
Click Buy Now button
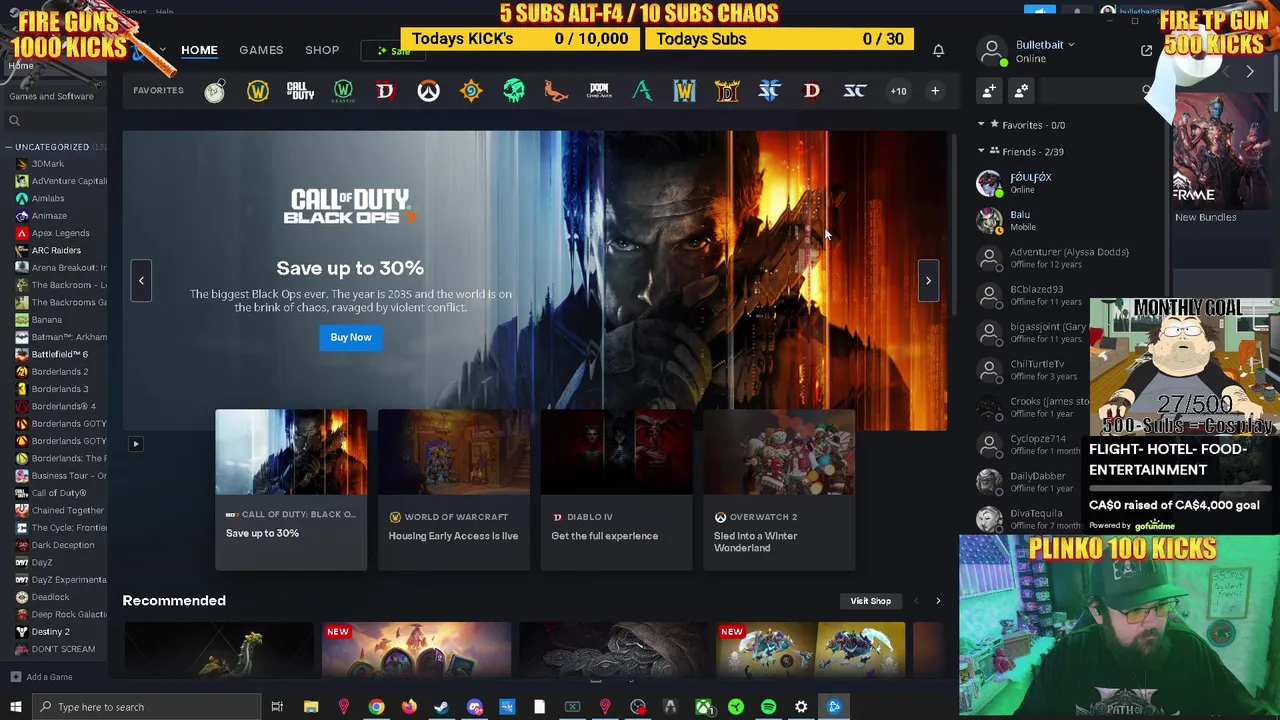pyautogui.click(x=351, y=337)
